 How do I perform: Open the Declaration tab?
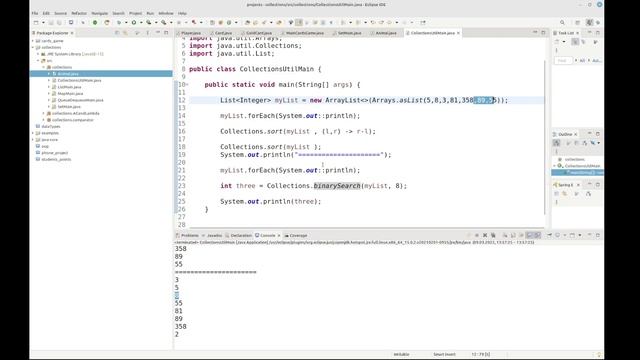(x=241, y=235)
